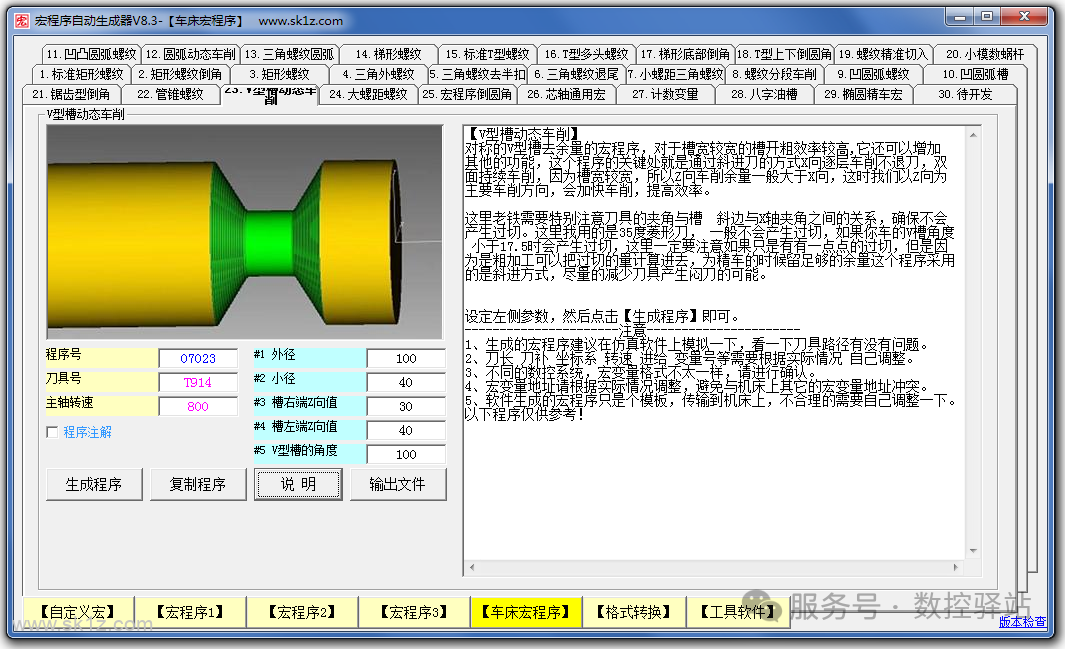The width and height of the screenshot is (1065, 649).
Task: Open tab 10. 凹圆弧槽
Action: 975,74
